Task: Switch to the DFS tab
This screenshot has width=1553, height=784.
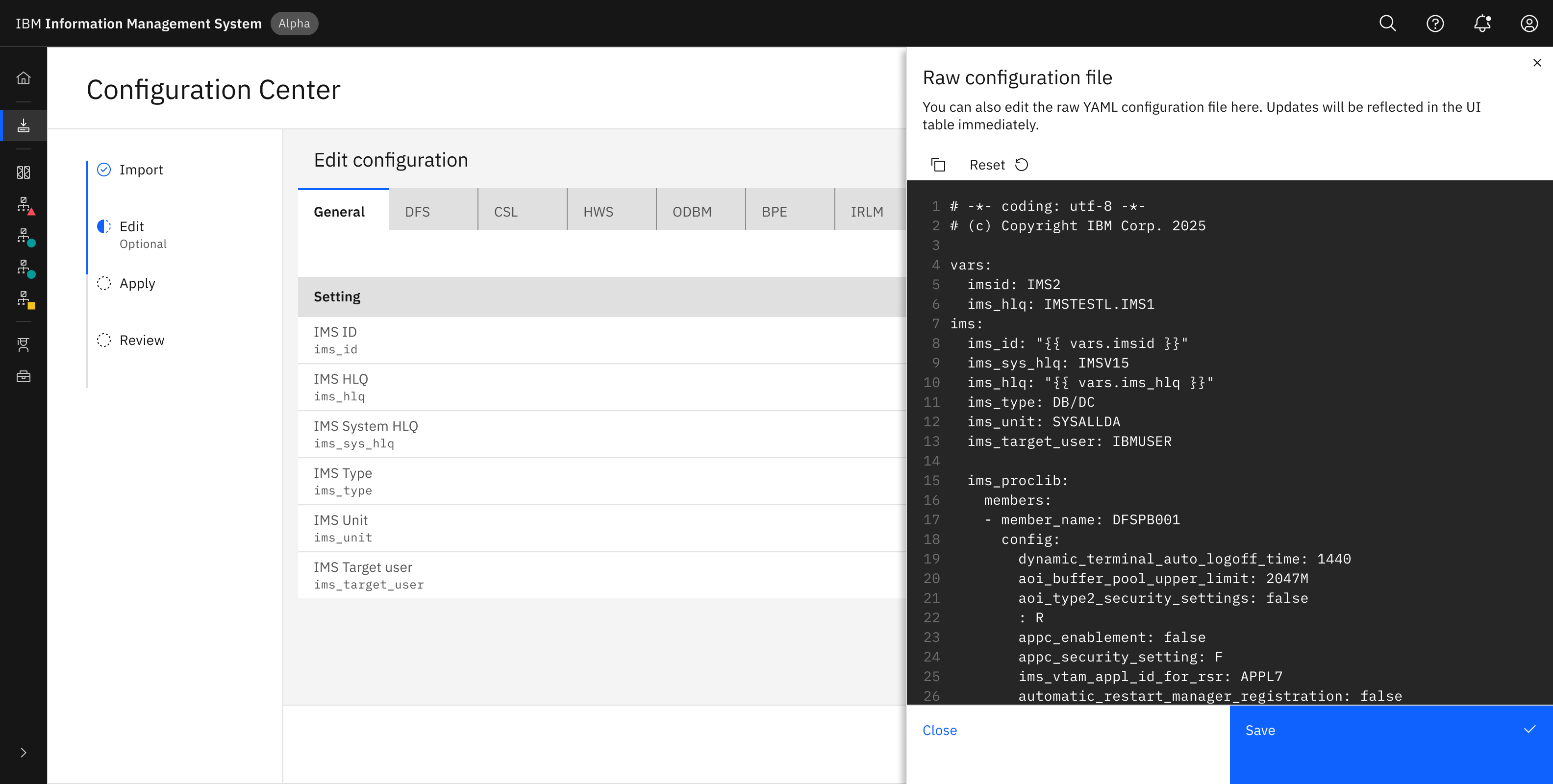Action: pos(433,210)
